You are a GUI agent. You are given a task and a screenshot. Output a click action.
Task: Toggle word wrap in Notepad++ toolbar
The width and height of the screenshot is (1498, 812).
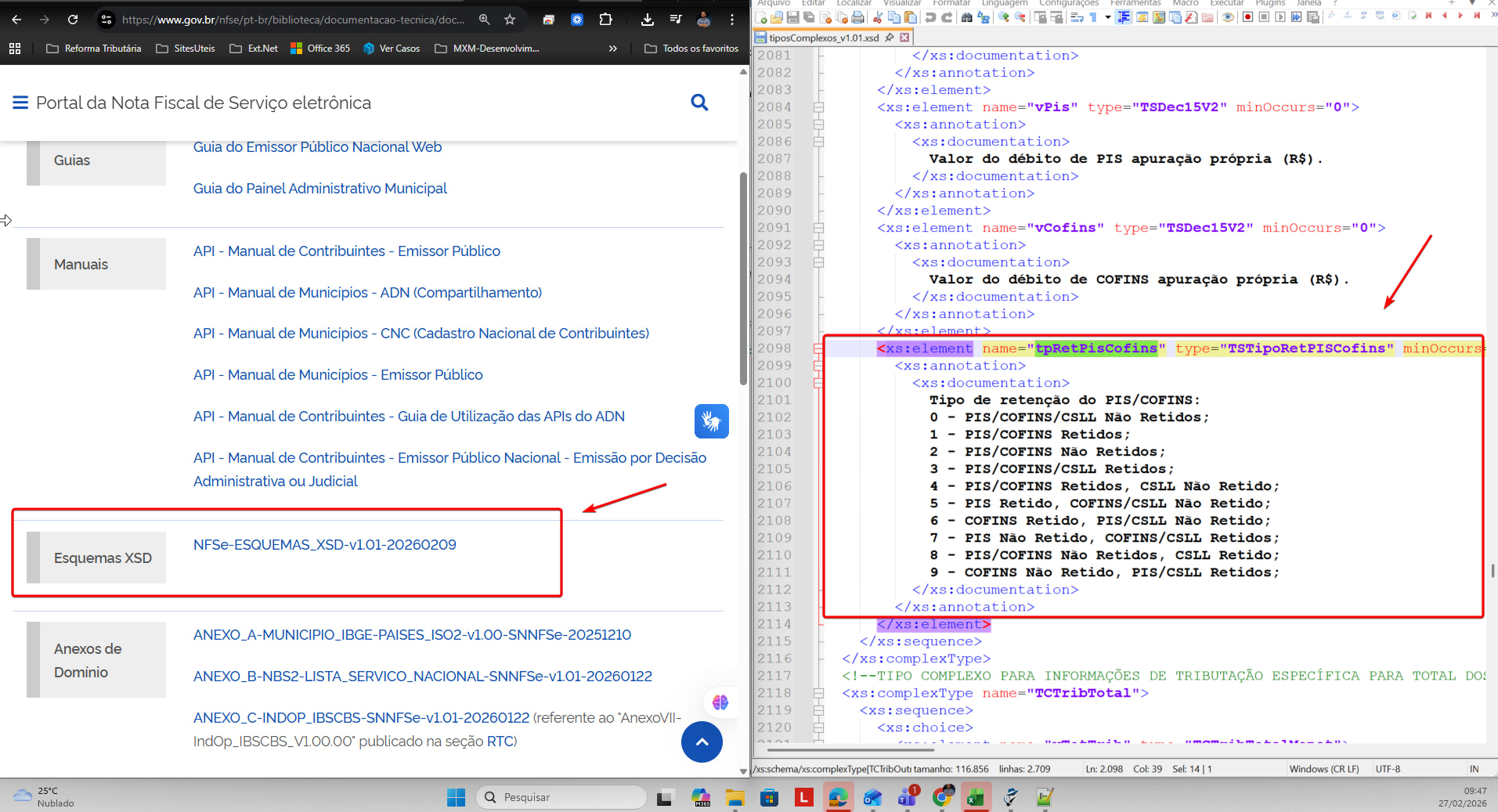point(1077,17)
